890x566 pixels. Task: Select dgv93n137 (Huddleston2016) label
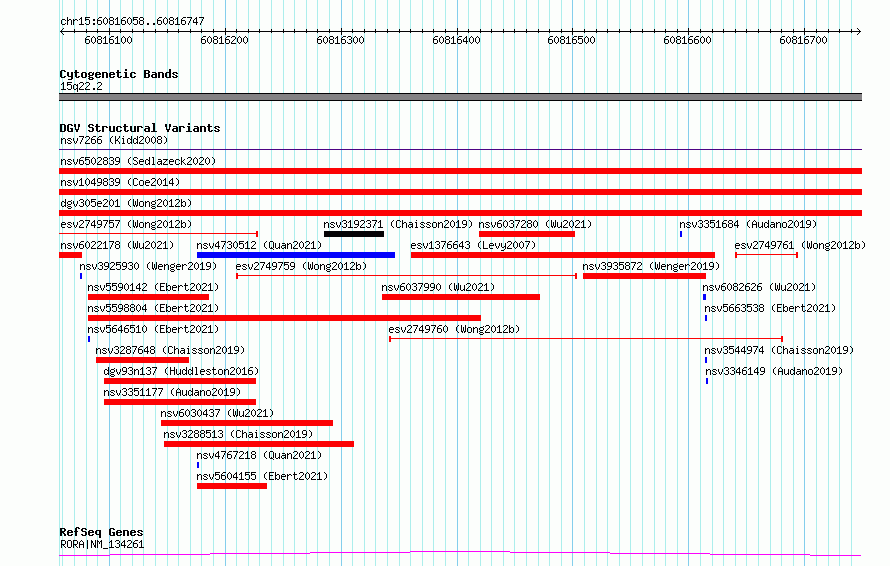181,371
